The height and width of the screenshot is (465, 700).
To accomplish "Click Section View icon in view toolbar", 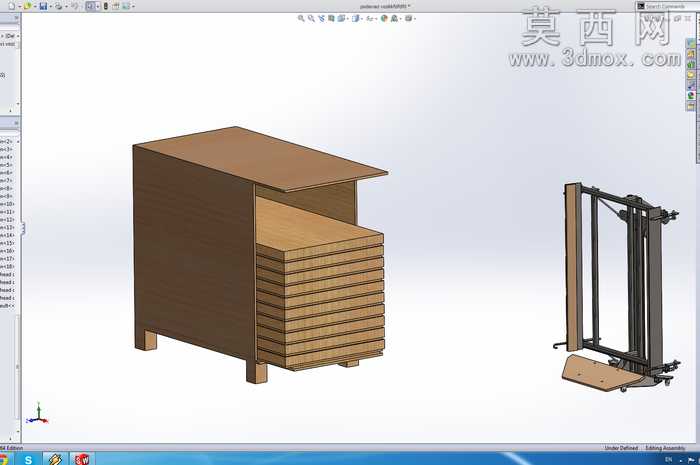I will [331, 19].
